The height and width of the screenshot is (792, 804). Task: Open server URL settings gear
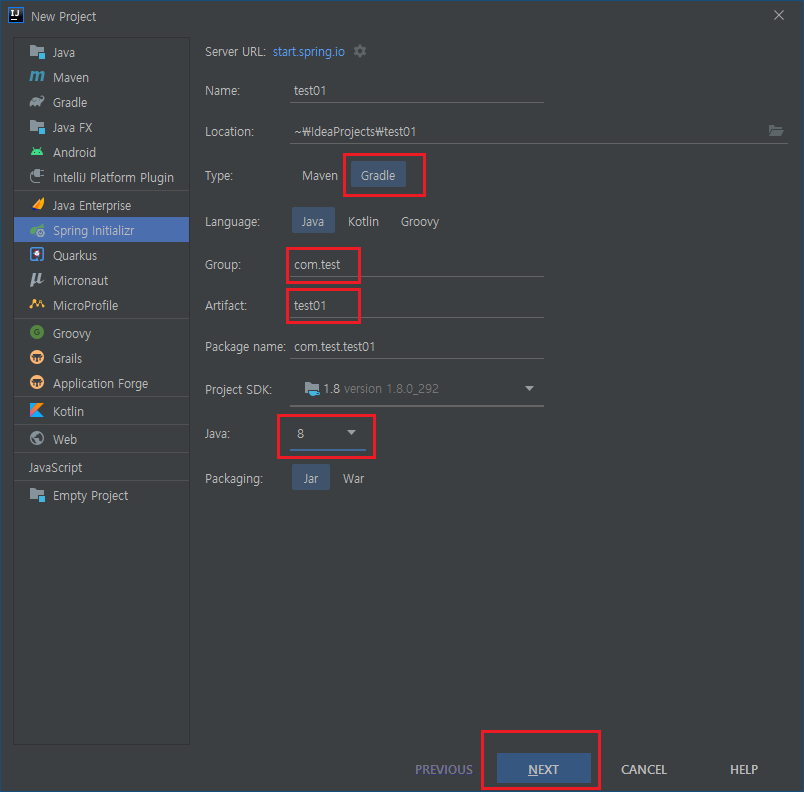[360, 51]
